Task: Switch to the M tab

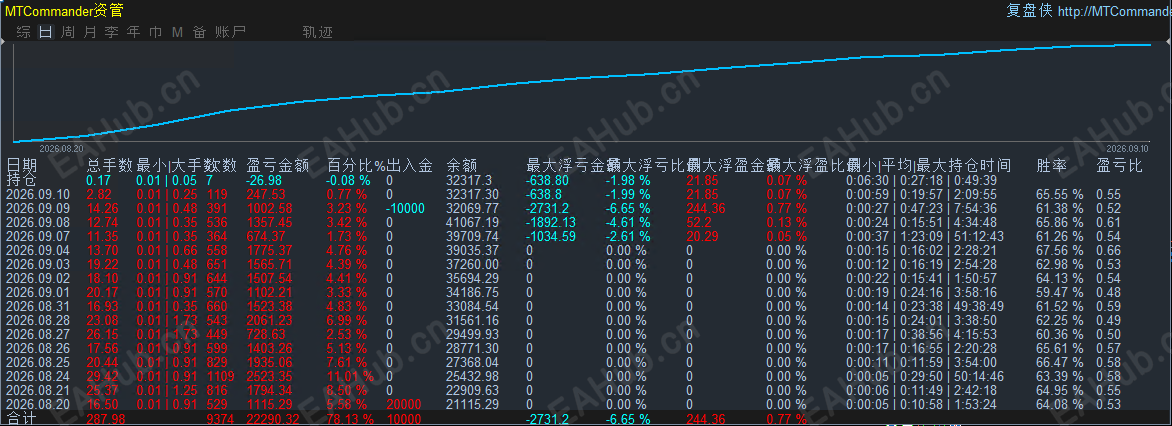Action: coord(177,31)
